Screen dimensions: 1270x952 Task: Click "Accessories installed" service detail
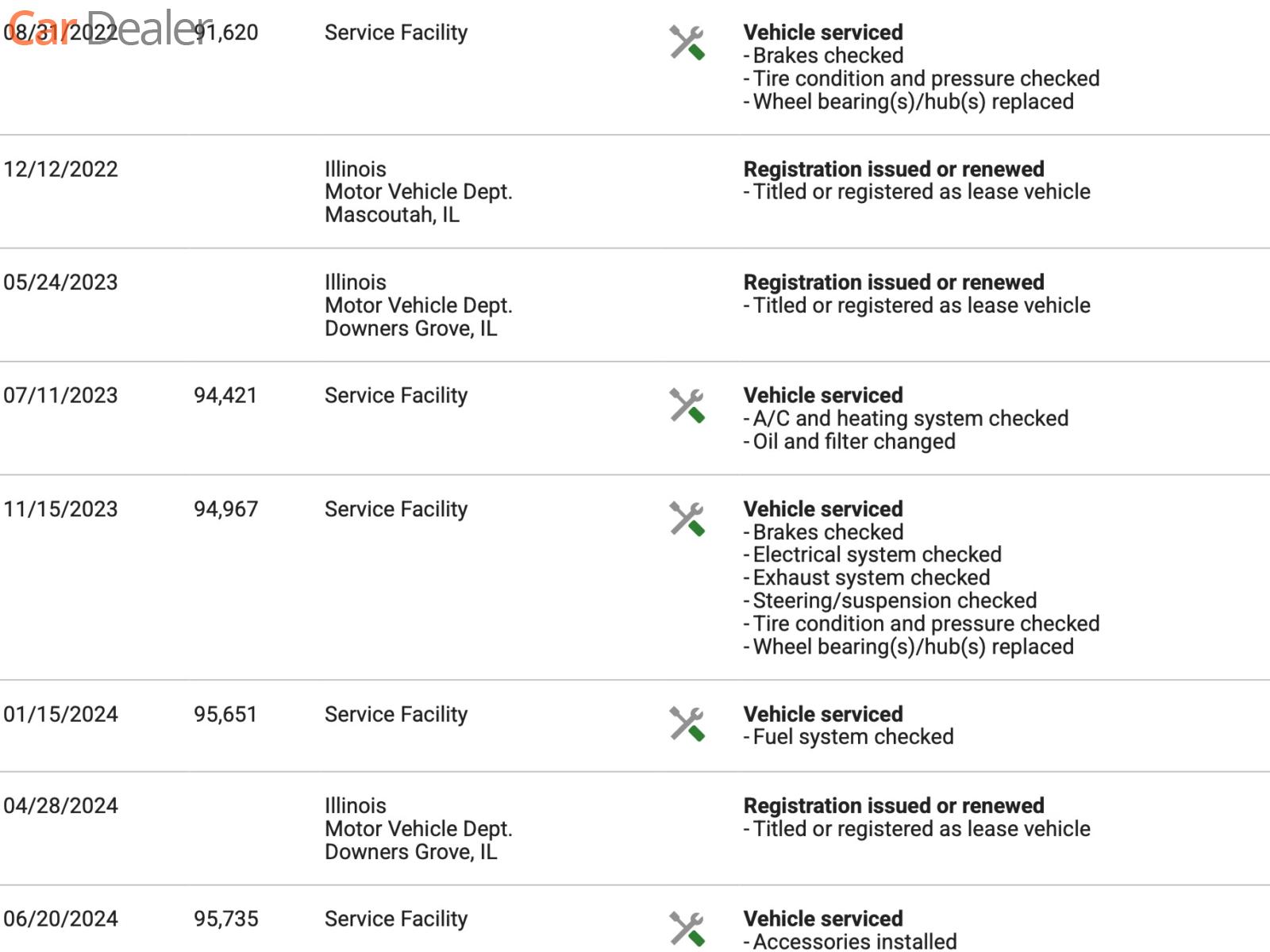(854, 942)
